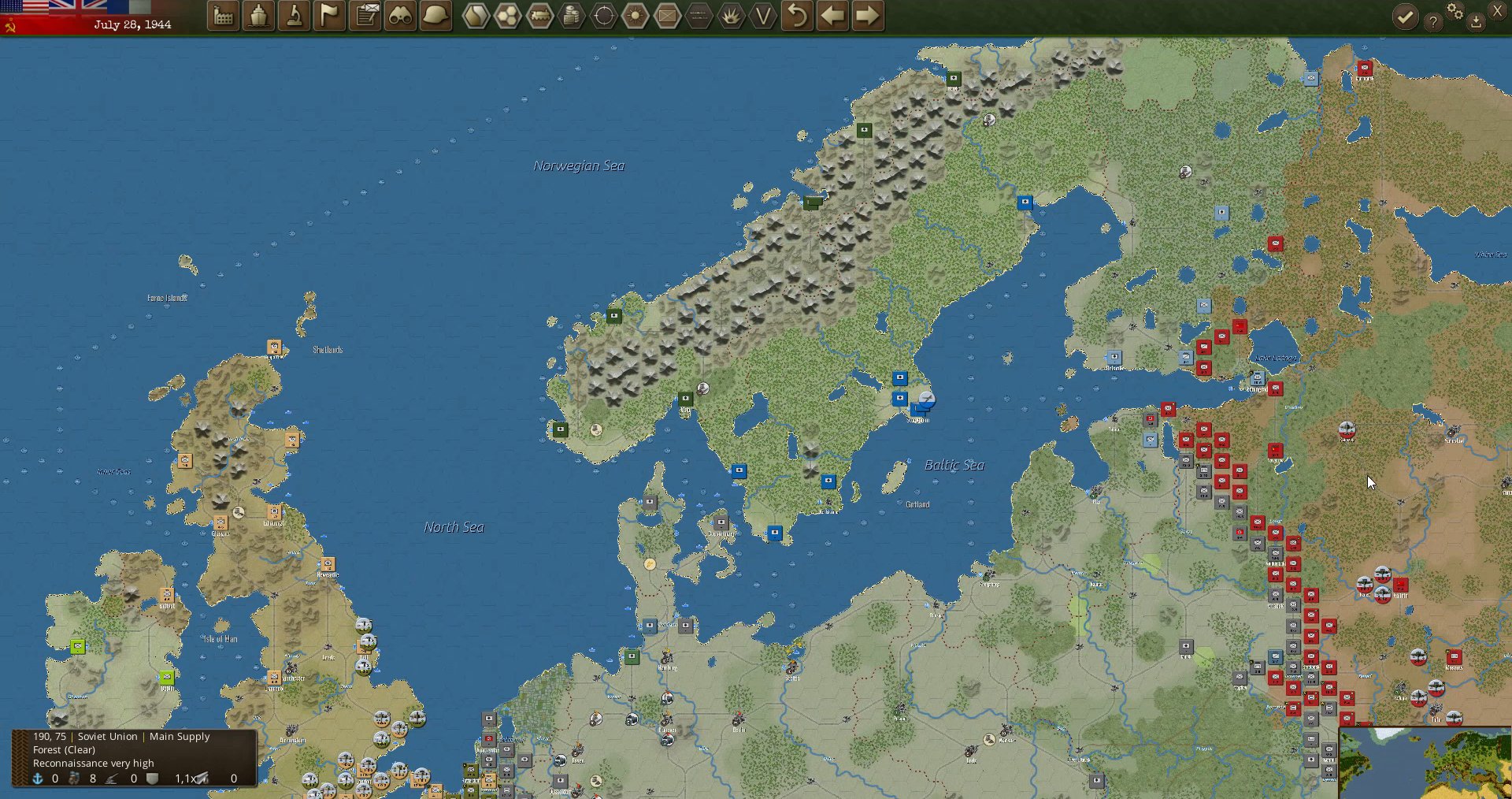
Task: Open the binoculars war map view
Action: [x=400, y=16]
